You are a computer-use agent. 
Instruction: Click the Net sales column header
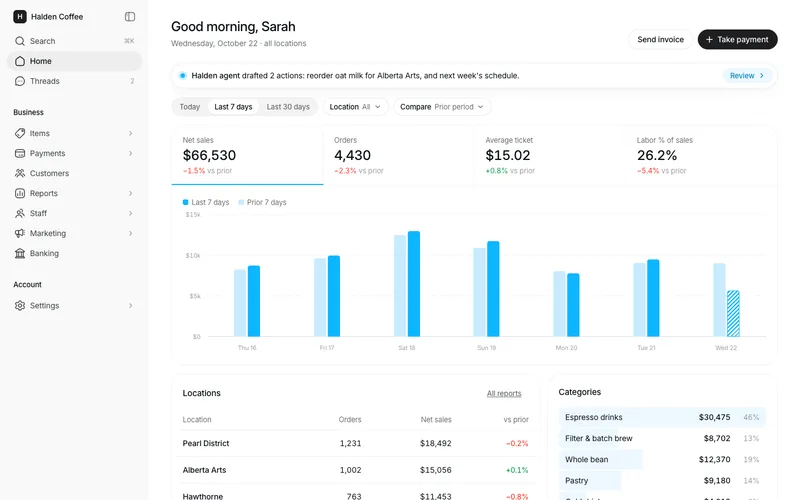tap(436, 419)
